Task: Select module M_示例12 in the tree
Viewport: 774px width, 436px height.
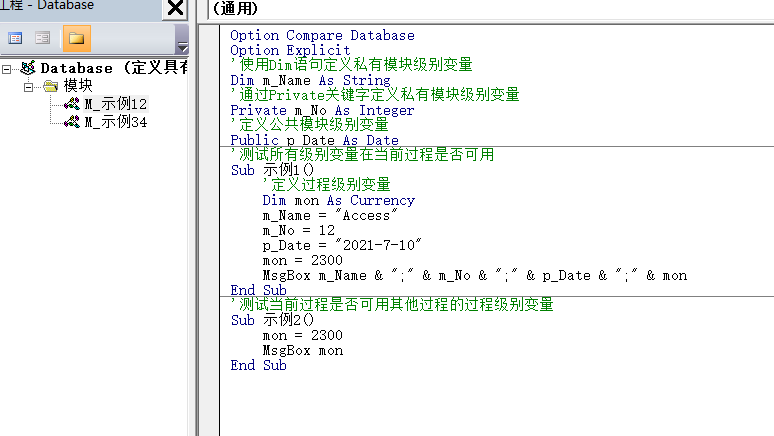Action: click(x=116, y=104)
